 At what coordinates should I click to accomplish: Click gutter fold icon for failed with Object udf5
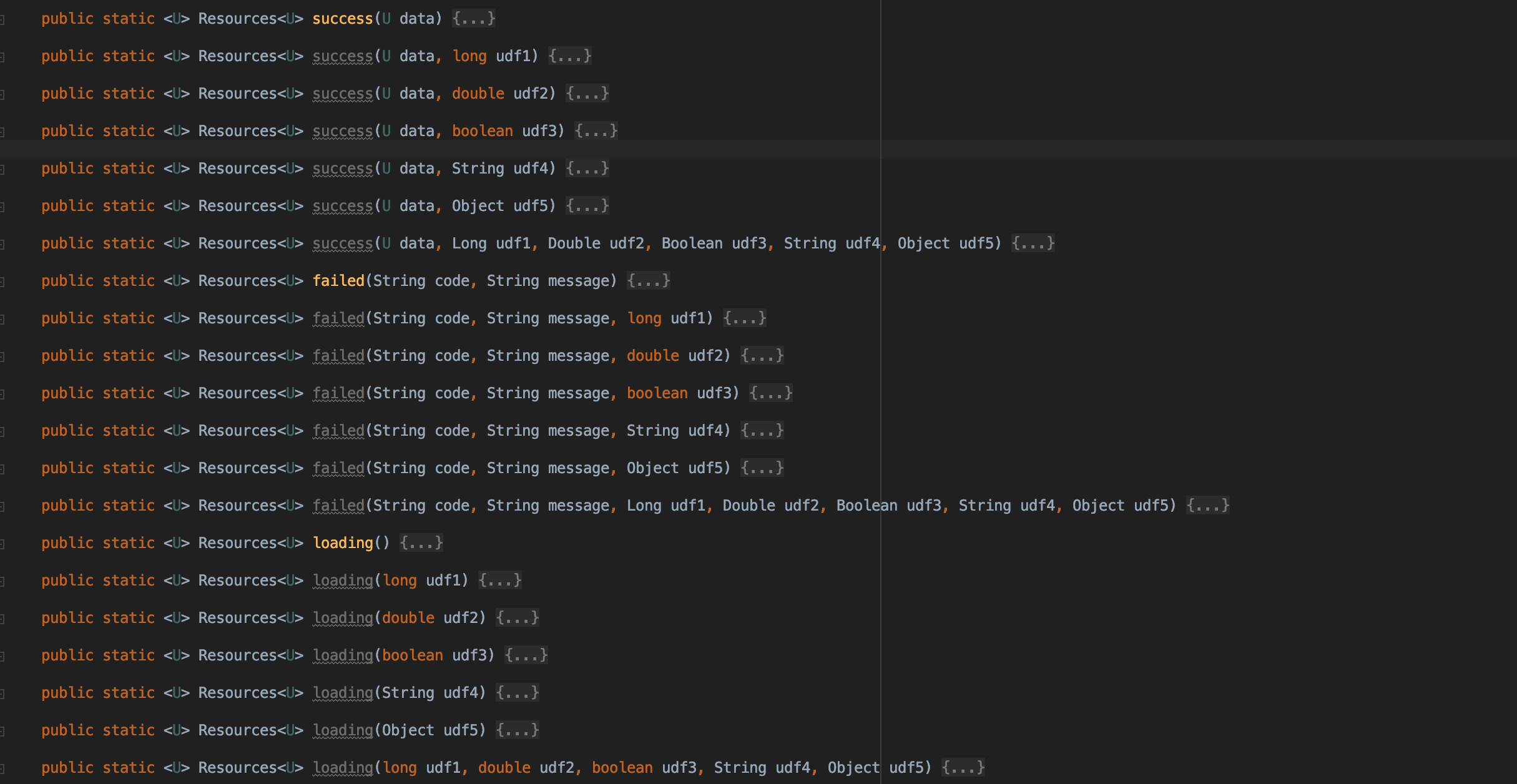2,469
